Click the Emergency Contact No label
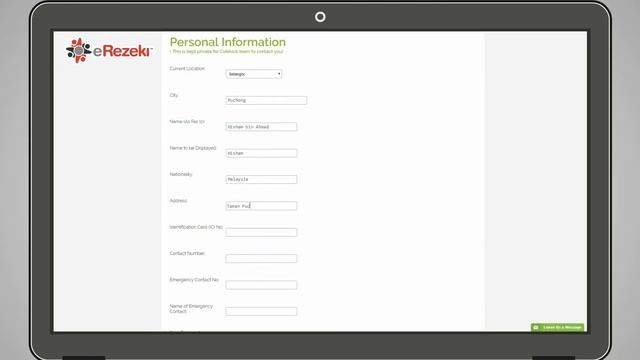This screenshot has width=640, height=360. (x=194, y=280)
